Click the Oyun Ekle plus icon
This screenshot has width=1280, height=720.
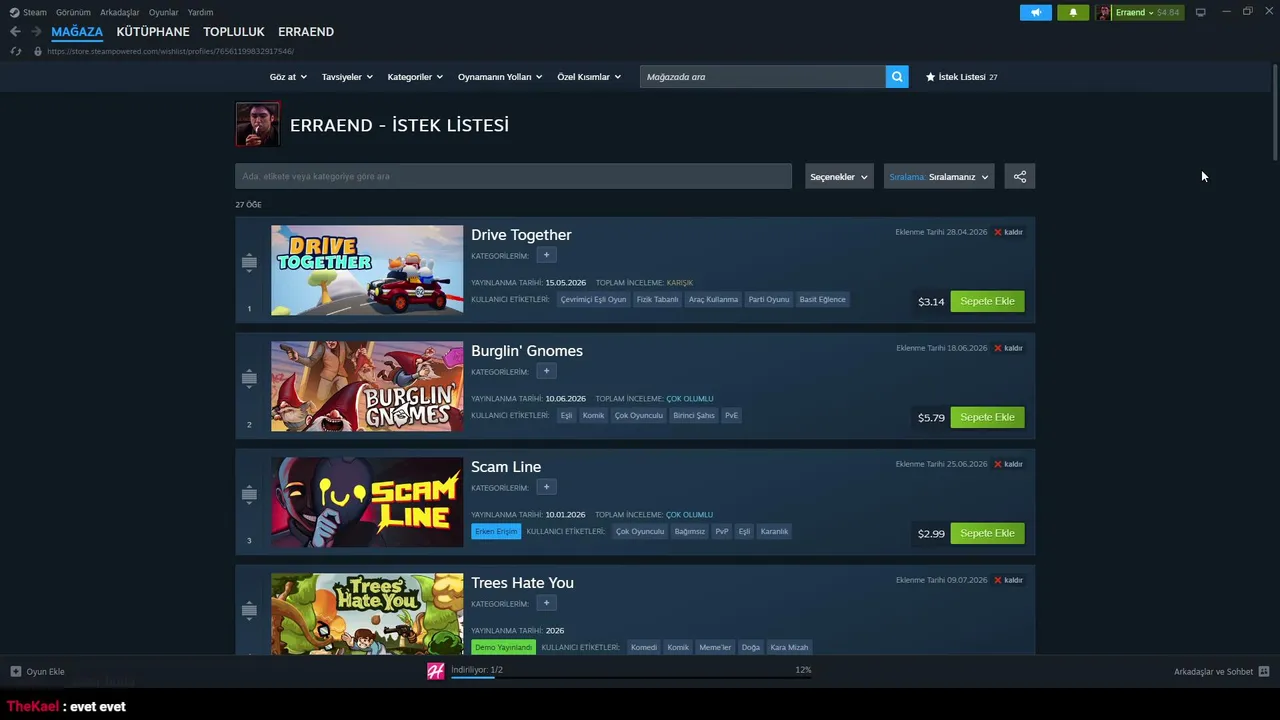[15, 672]
